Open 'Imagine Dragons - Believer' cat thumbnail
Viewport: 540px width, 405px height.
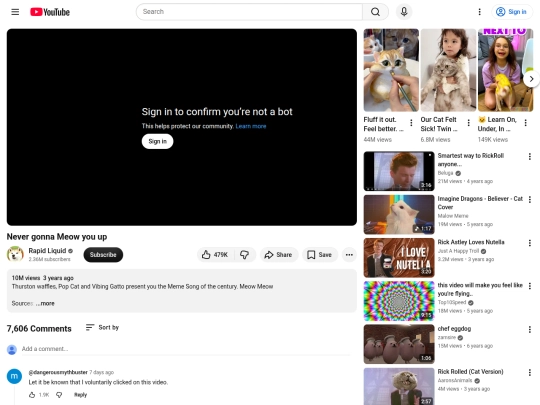tap(399, 215)
